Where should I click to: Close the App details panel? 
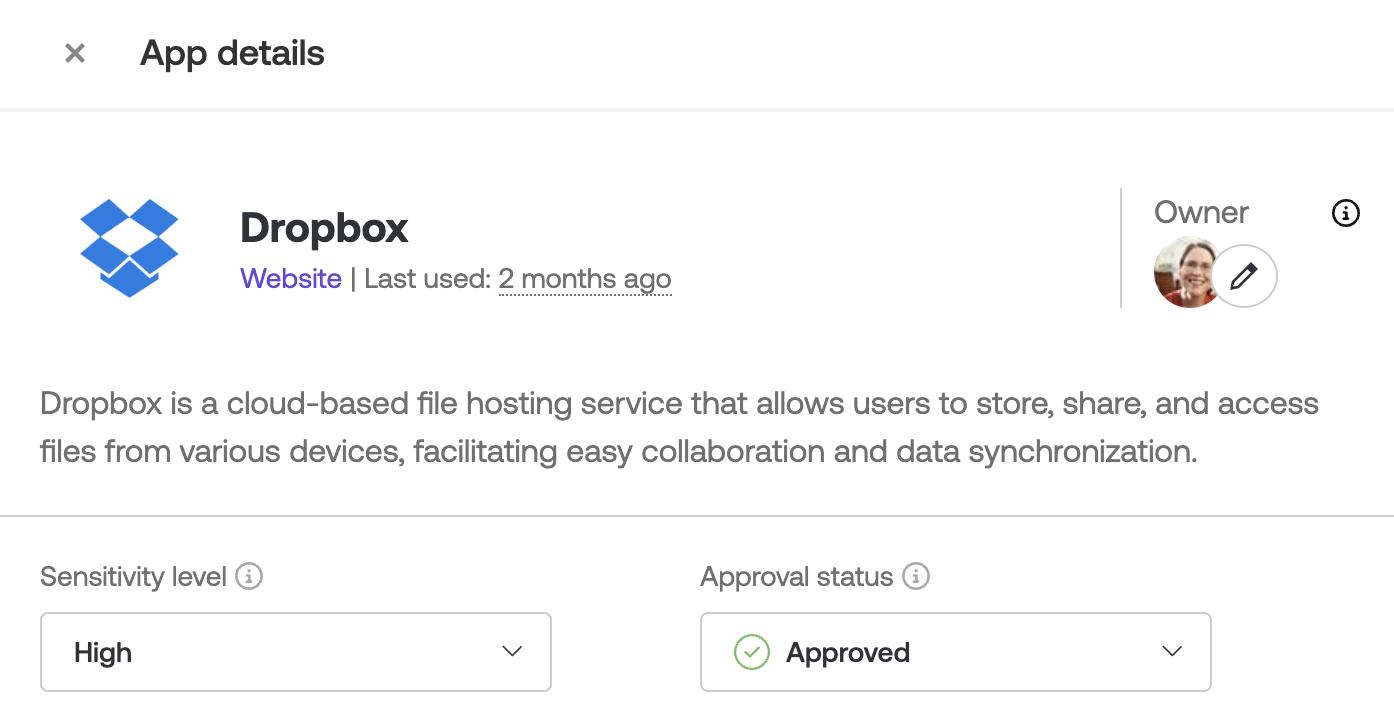click(x=75, y=53)
